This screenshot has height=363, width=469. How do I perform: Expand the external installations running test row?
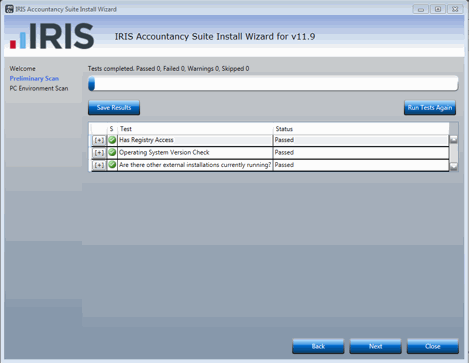(99, 165)
